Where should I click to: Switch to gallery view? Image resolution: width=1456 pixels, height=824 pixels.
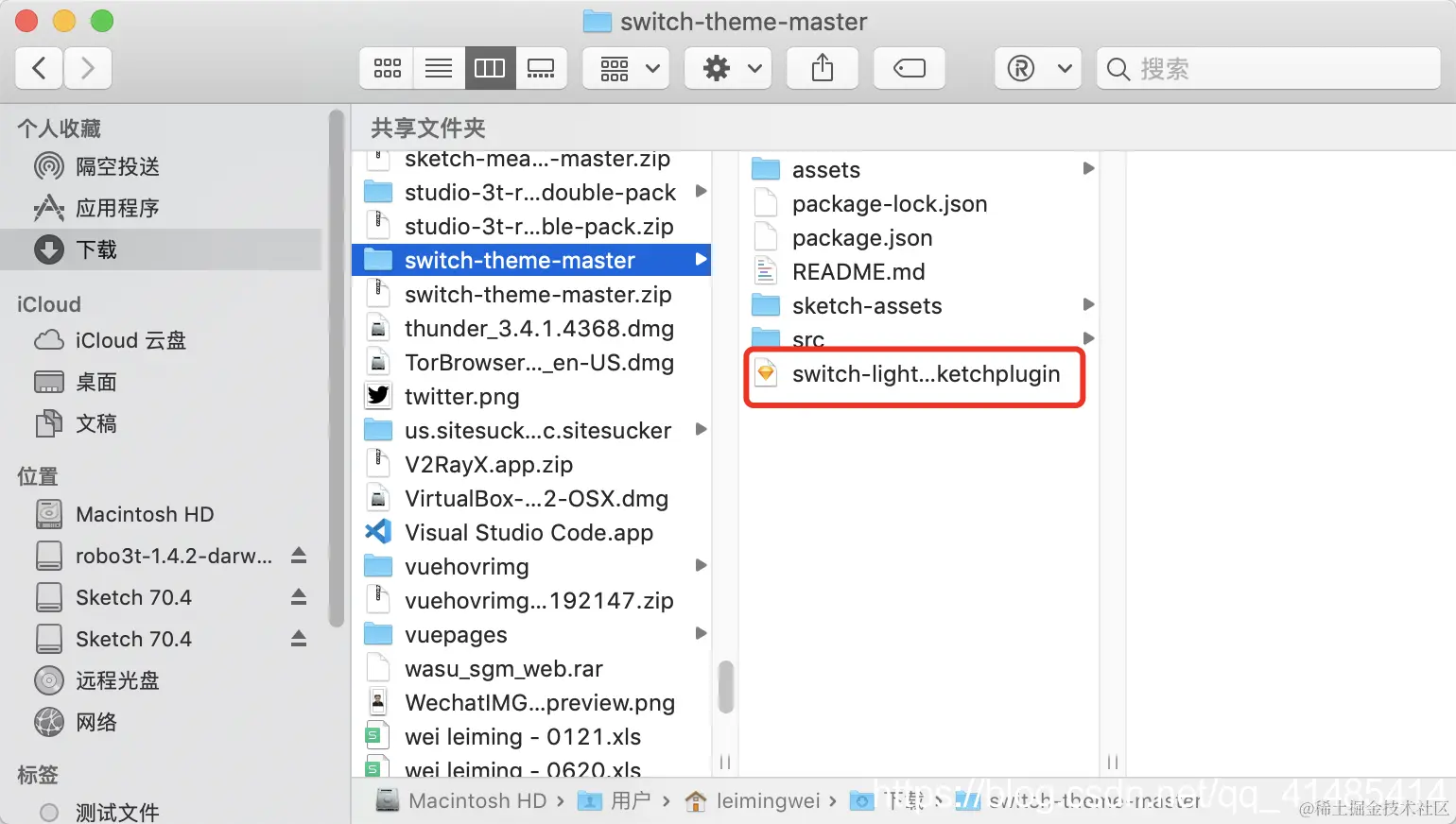coord(541,68)
